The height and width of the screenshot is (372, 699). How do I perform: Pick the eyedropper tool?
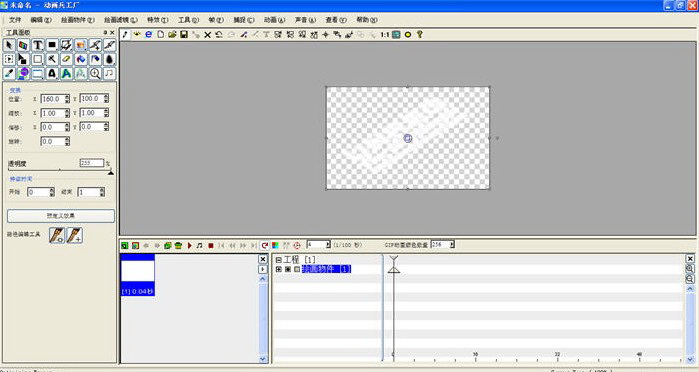click(x=9, y=74)
